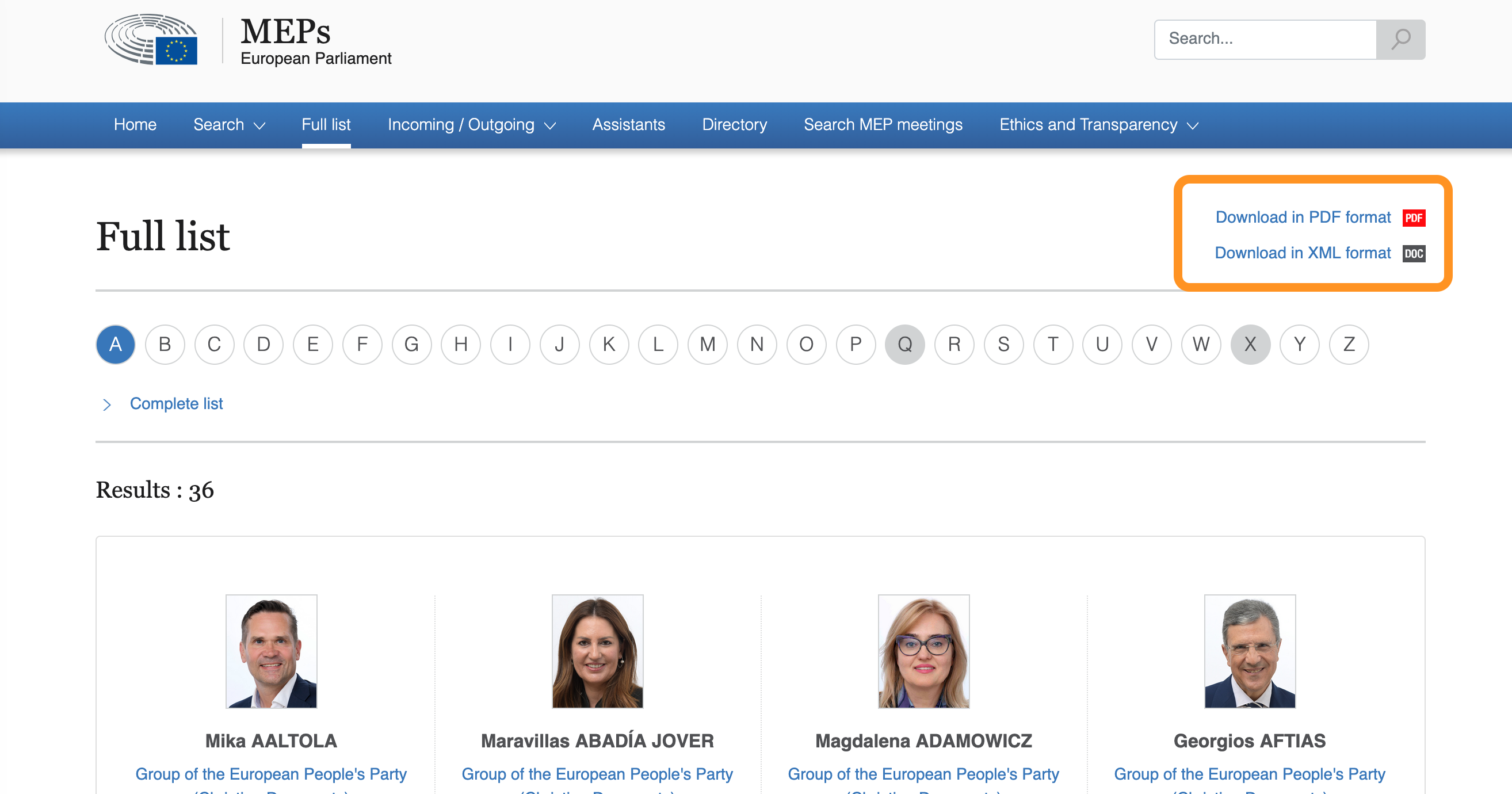Open the Directory menu item
The height and width of the screenshot is (794, 1512).
click(735, 124)
